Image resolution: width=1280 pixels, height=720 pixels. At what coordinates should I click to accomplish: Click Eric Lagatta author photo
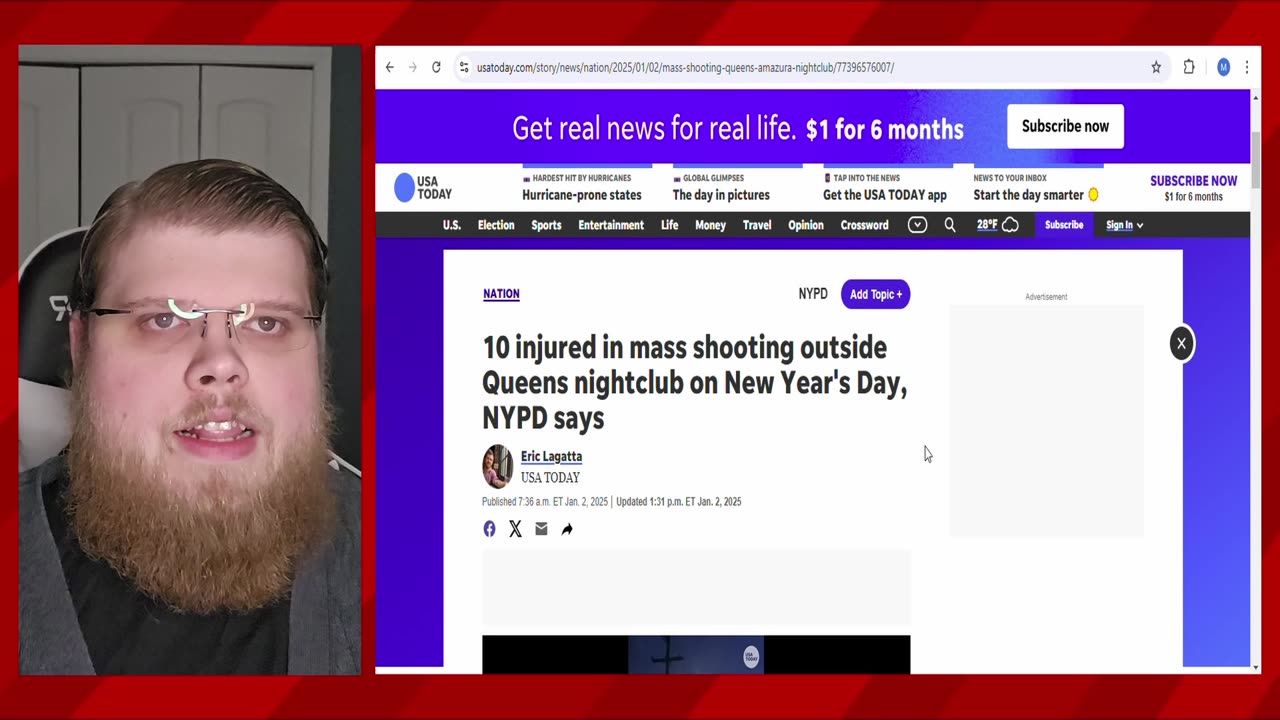(497, 466)
